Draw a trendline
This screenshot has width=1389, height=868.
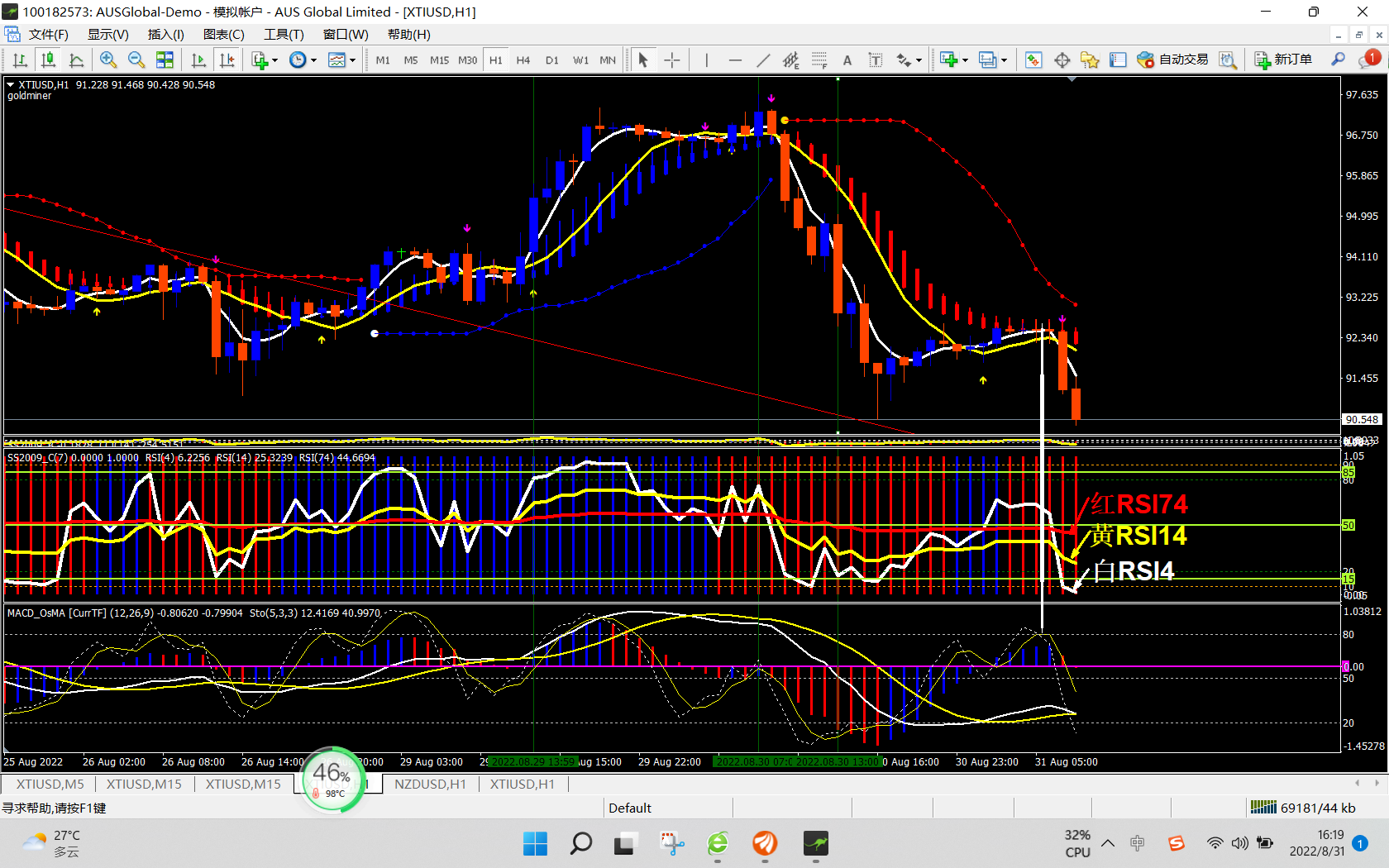pos(763,60)
